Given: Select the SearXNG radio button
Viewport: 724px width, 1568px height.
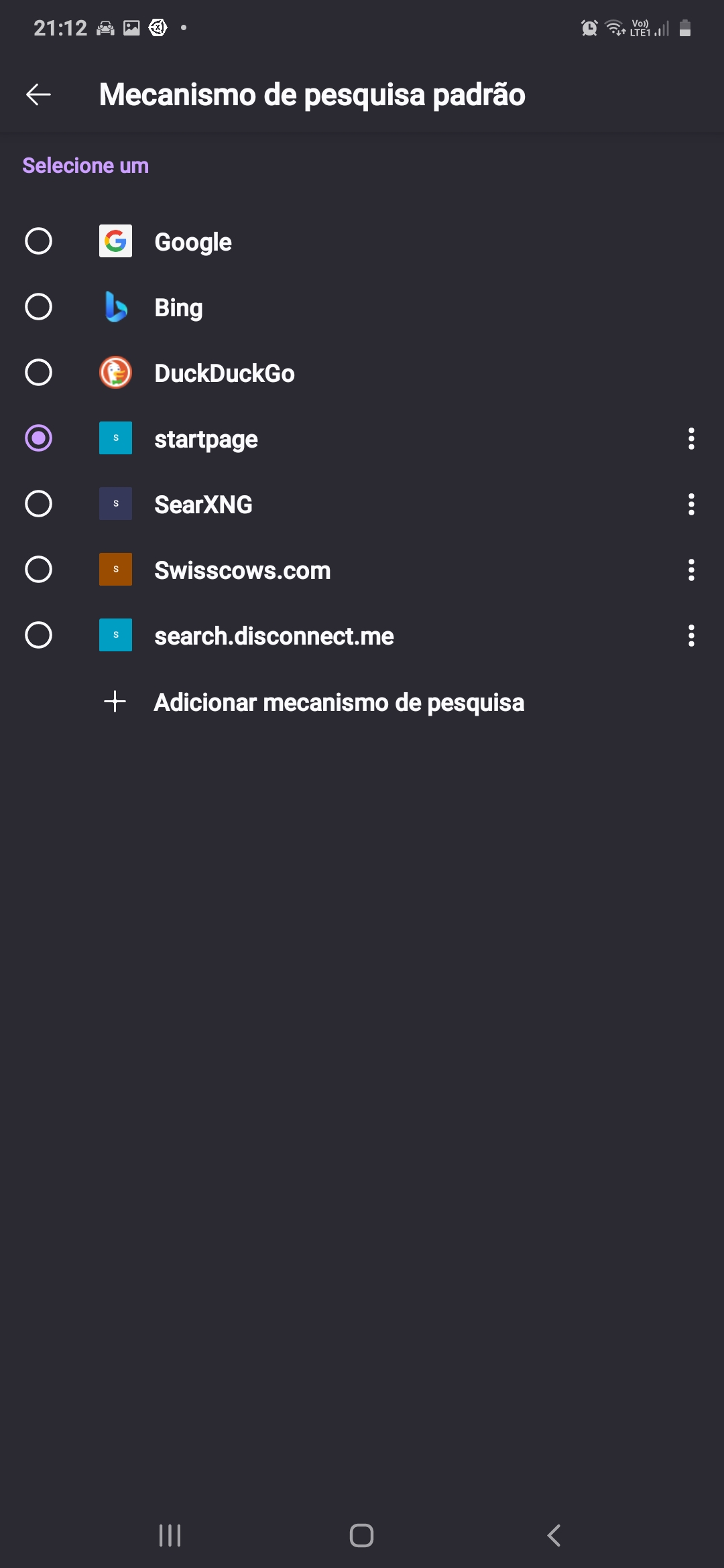Looking at the screenshot, I should (38, 504).
